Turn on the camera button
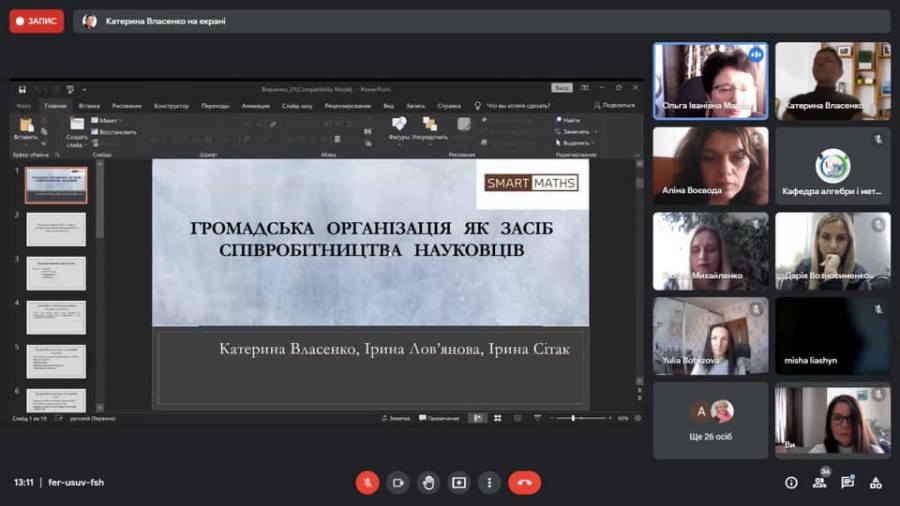Viewport: 900px width, 506px height. [x=398, y=482]
